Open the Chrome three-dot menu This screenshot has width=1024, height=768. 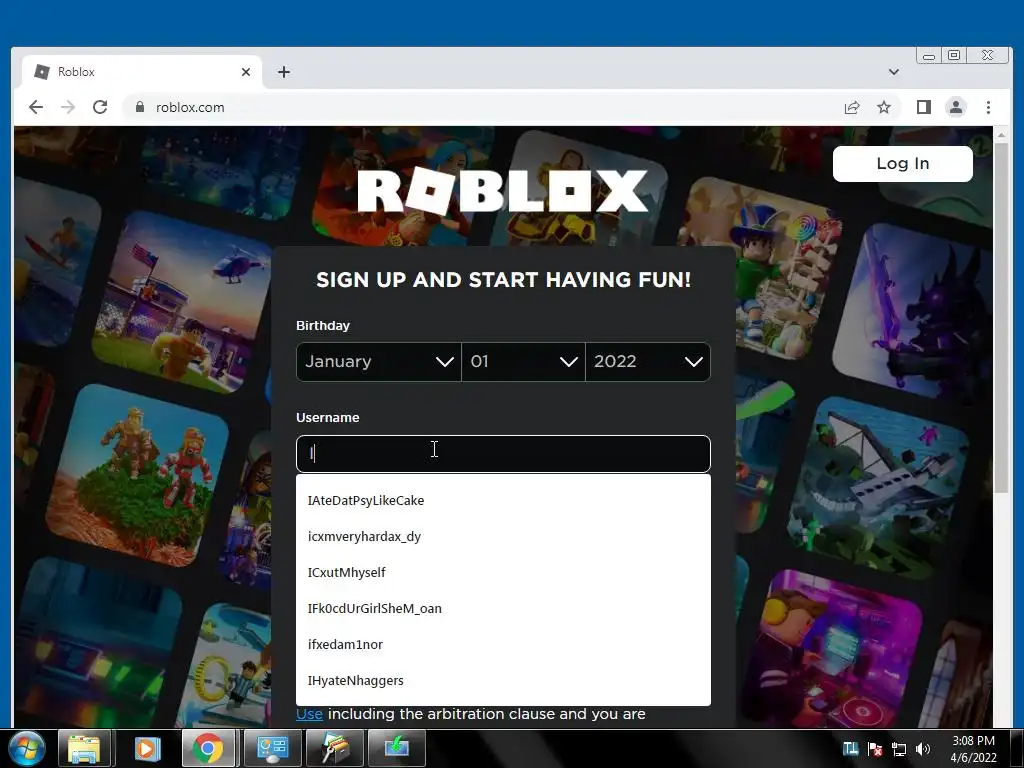coord(988,107)
